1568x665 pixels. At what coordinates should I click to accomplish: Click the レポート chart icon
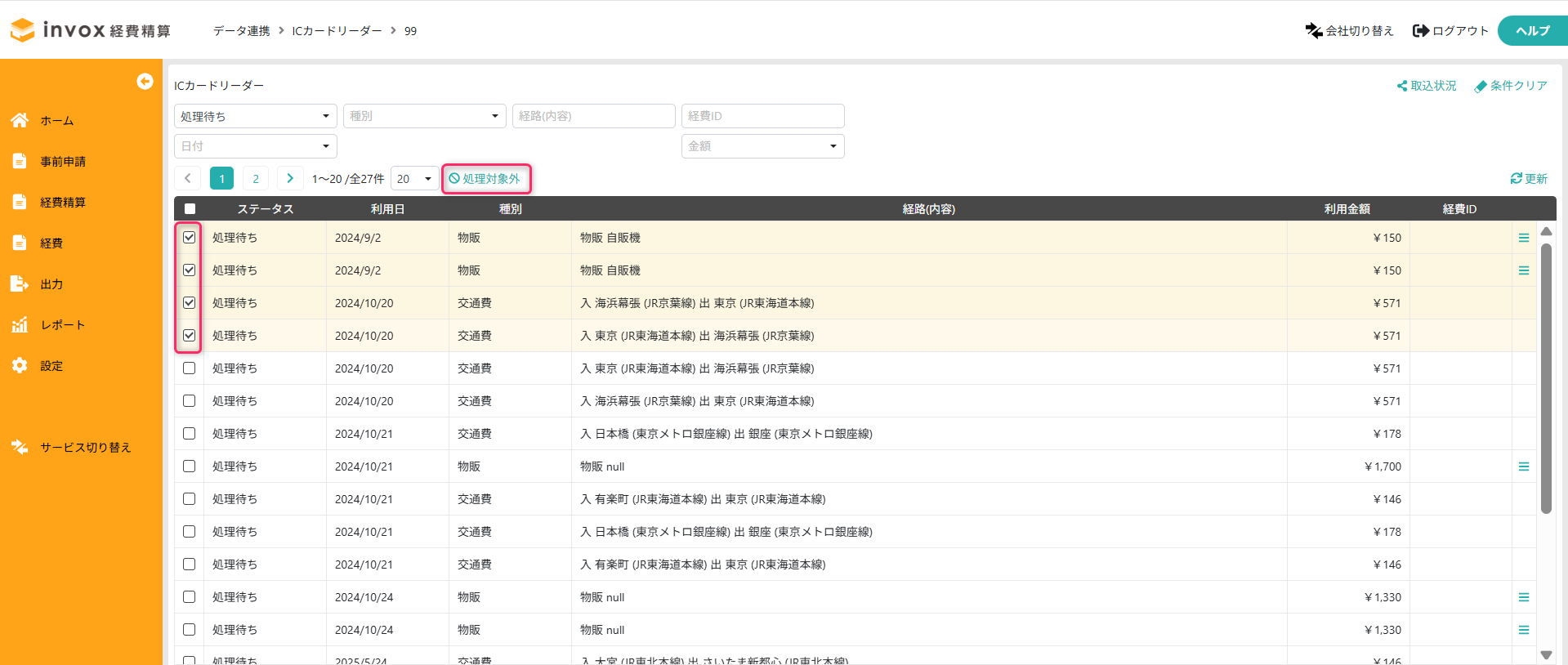pyautogui.click(x=20, y=324)
